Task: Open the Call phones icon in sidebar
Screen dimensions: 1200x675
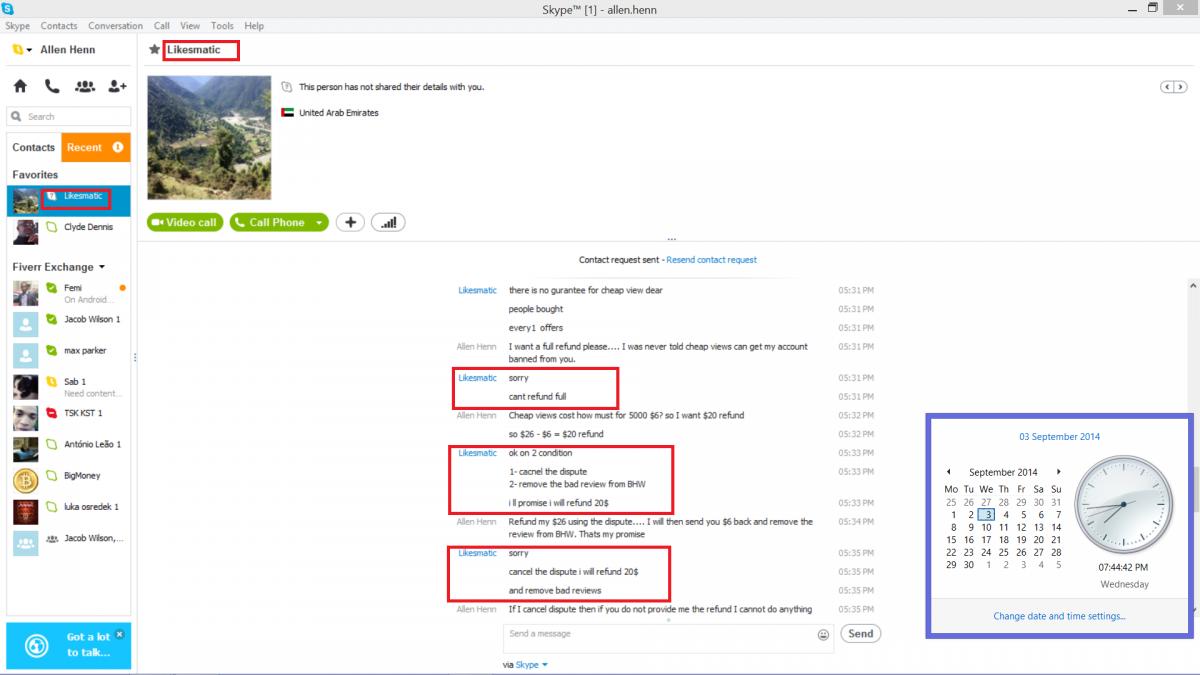Action: point(52,87)
